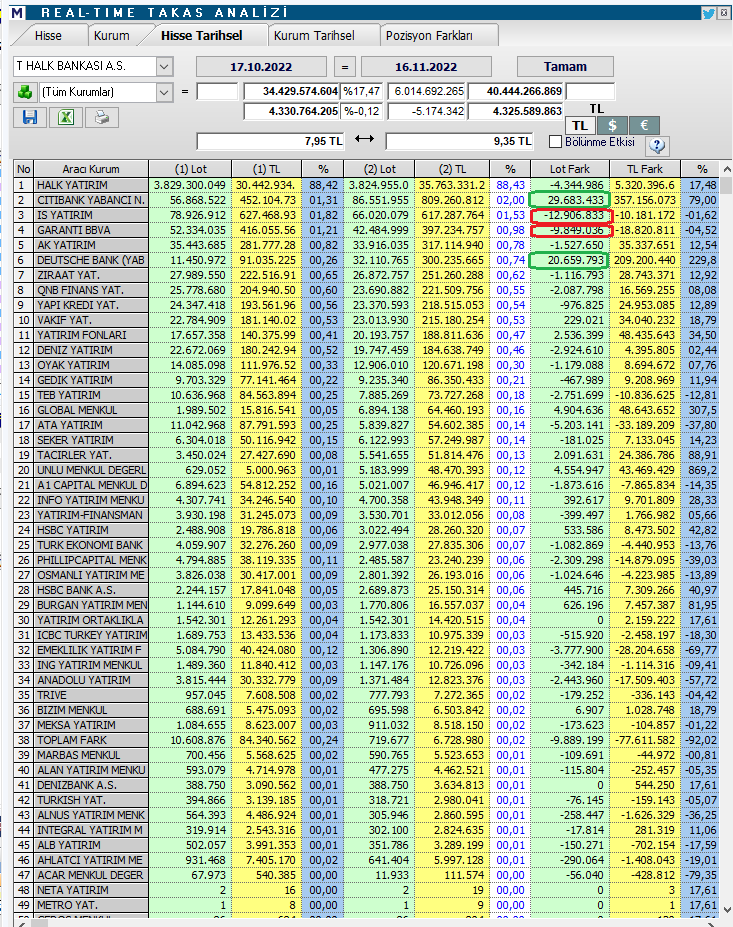
Task: Expand the Tüm Kurumlar dropdown
Action: click(x=164, y=92)
